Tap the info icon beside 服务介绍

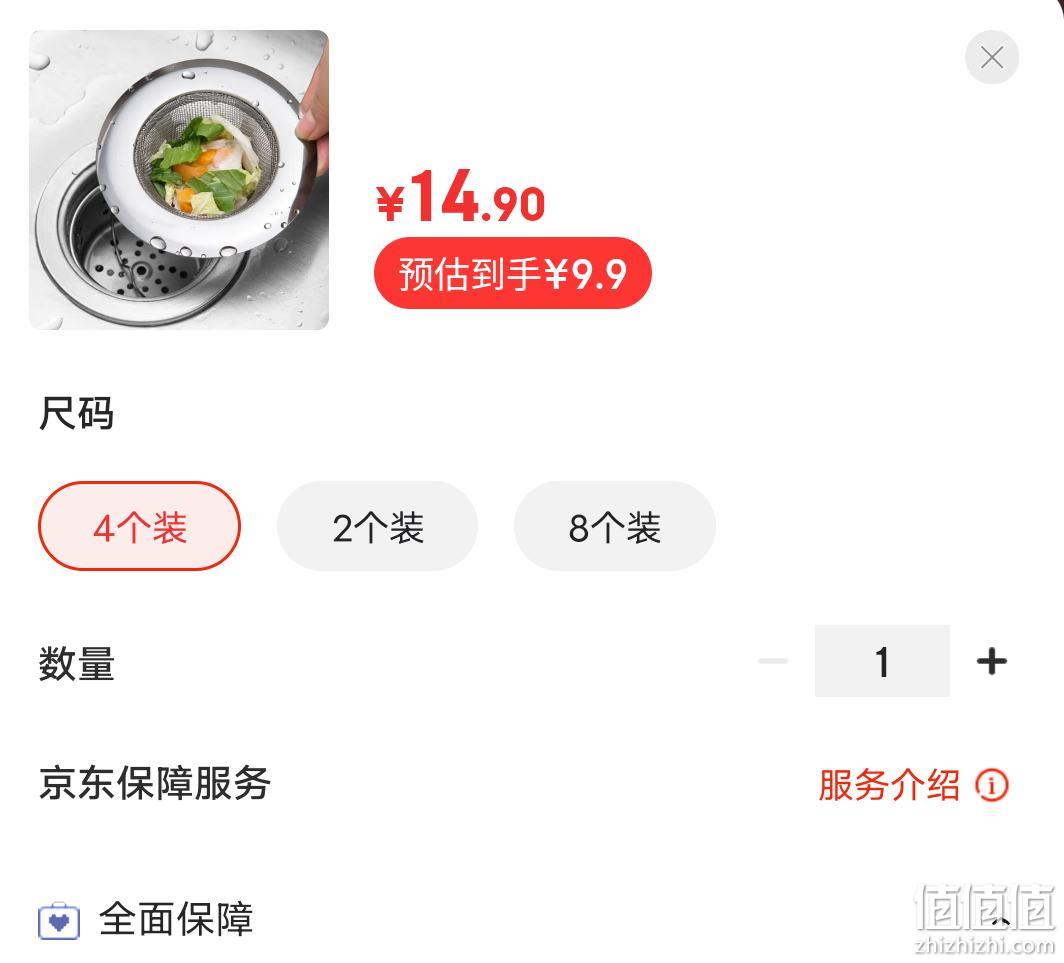tap(992, 785)
